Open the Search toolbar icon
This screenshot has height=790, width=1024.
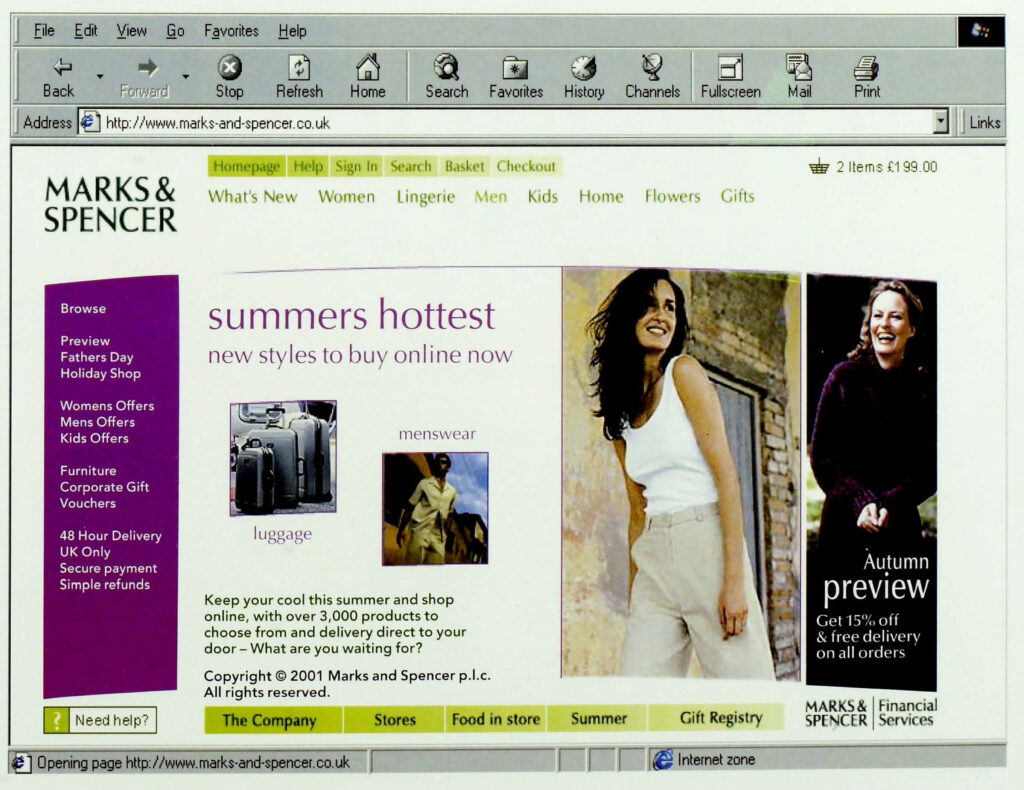pyautogui.click(x=446, y=68)
